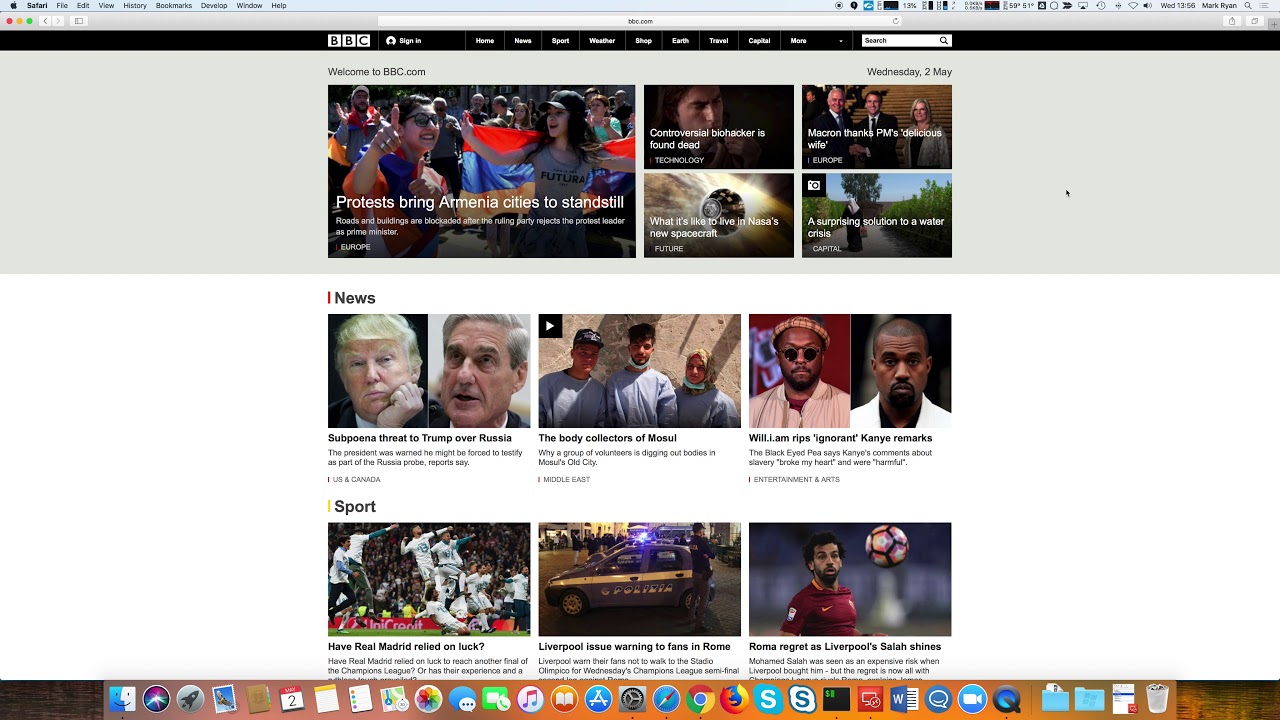Open the Travel navigation link
Image resolution: width=1280 pixels, height=720 pixels.
point(718,41)
